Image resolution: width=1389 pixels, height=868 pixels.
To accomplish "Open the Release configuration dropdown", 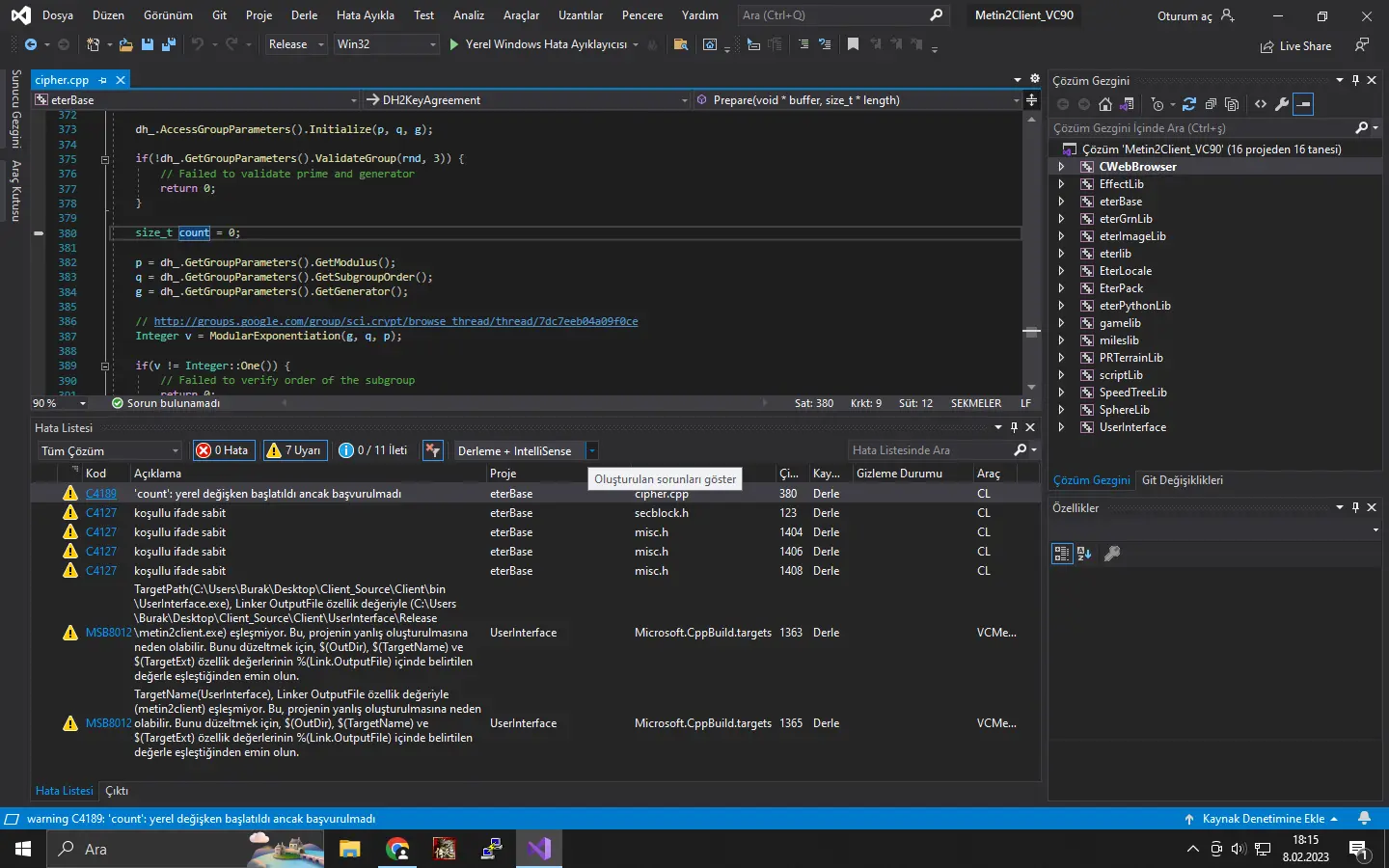I will click(296, 44).
